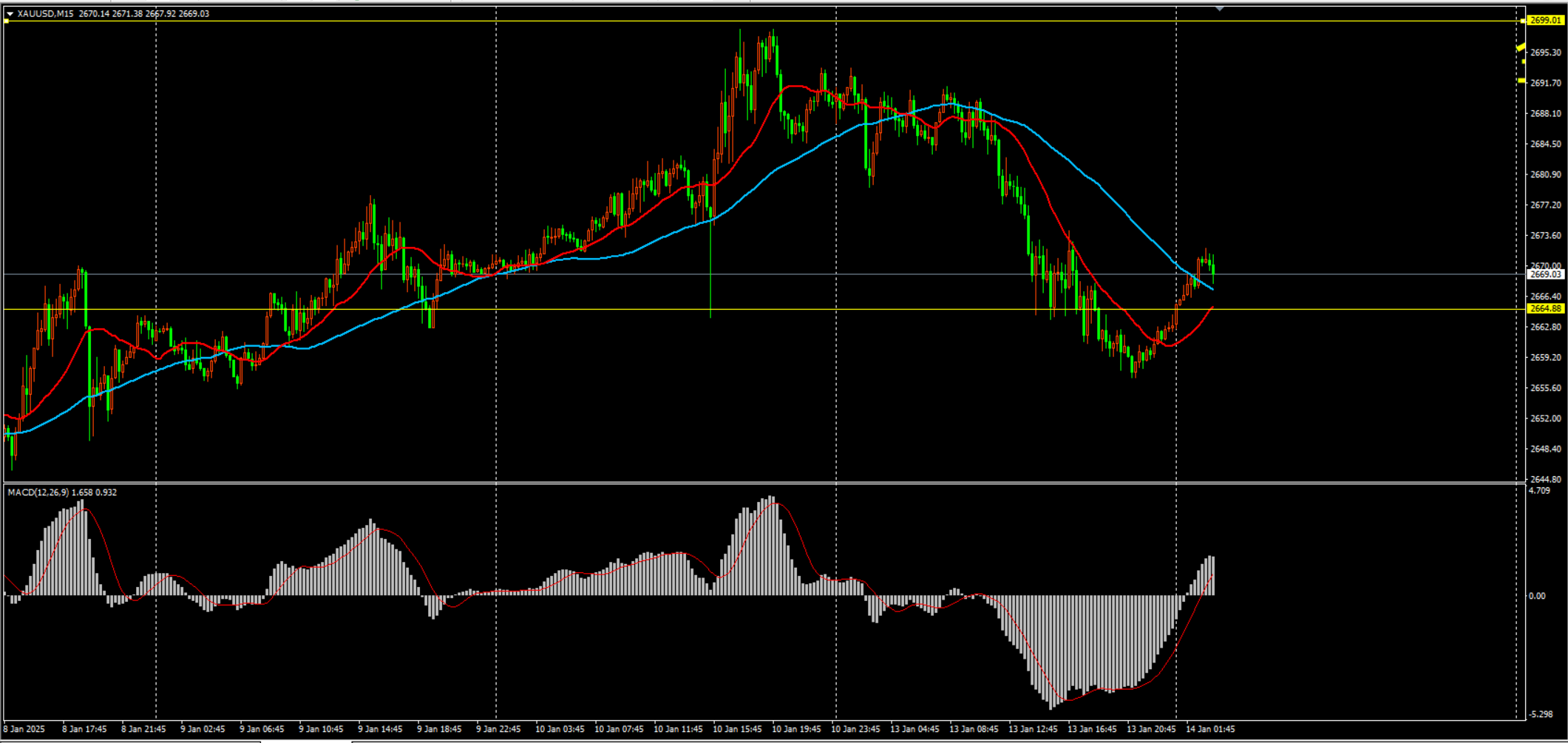Click the 8 Jan 17:45 time label
Image resolution: width=1568 pixels, height=743 pixels.
(84, 729)
